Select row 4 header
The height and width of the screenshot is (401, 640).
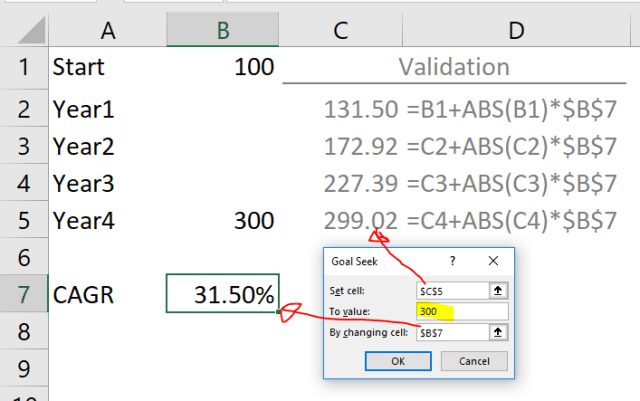(24, 183)
